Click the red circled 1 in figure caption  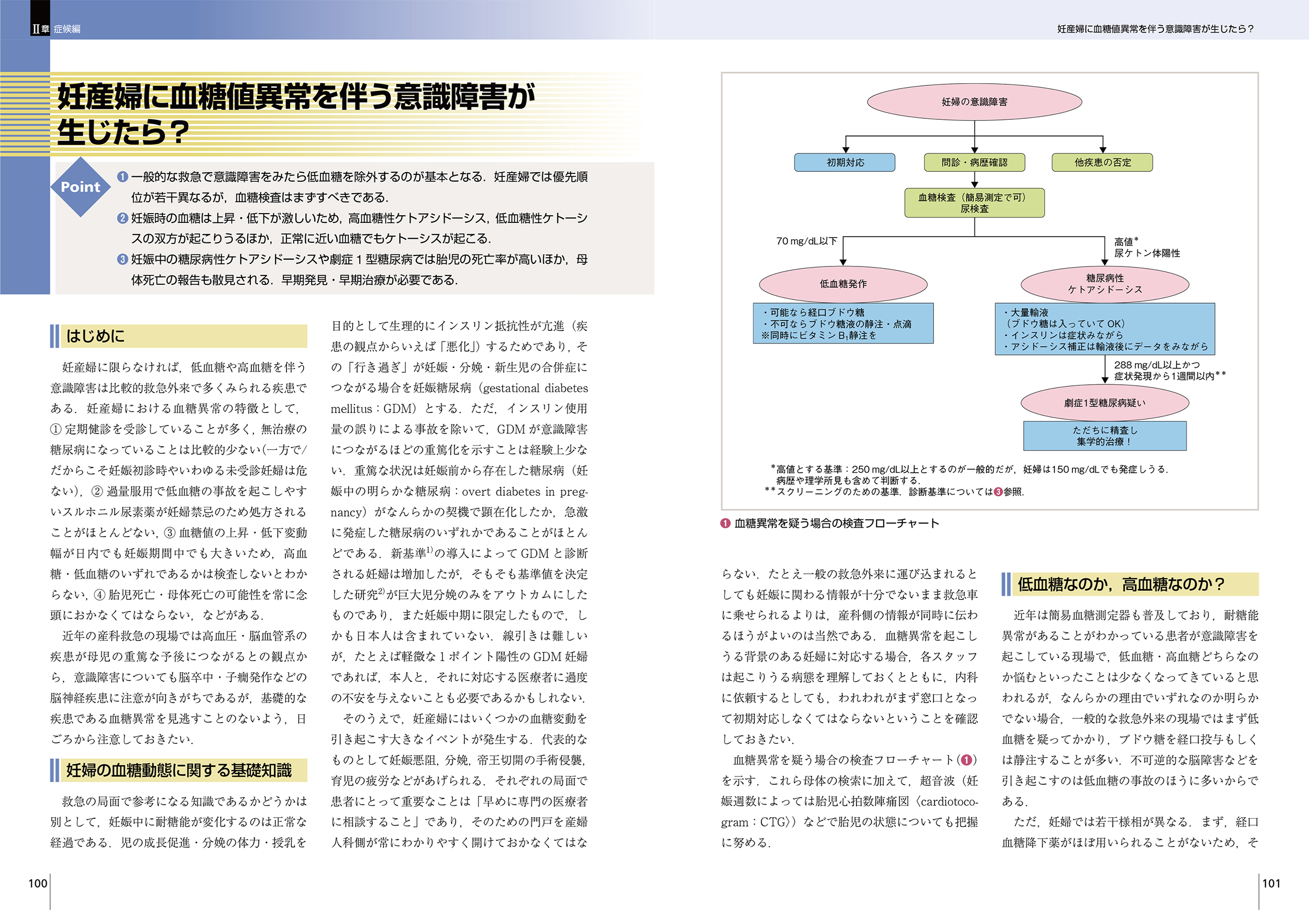click(x=725, y=524)
